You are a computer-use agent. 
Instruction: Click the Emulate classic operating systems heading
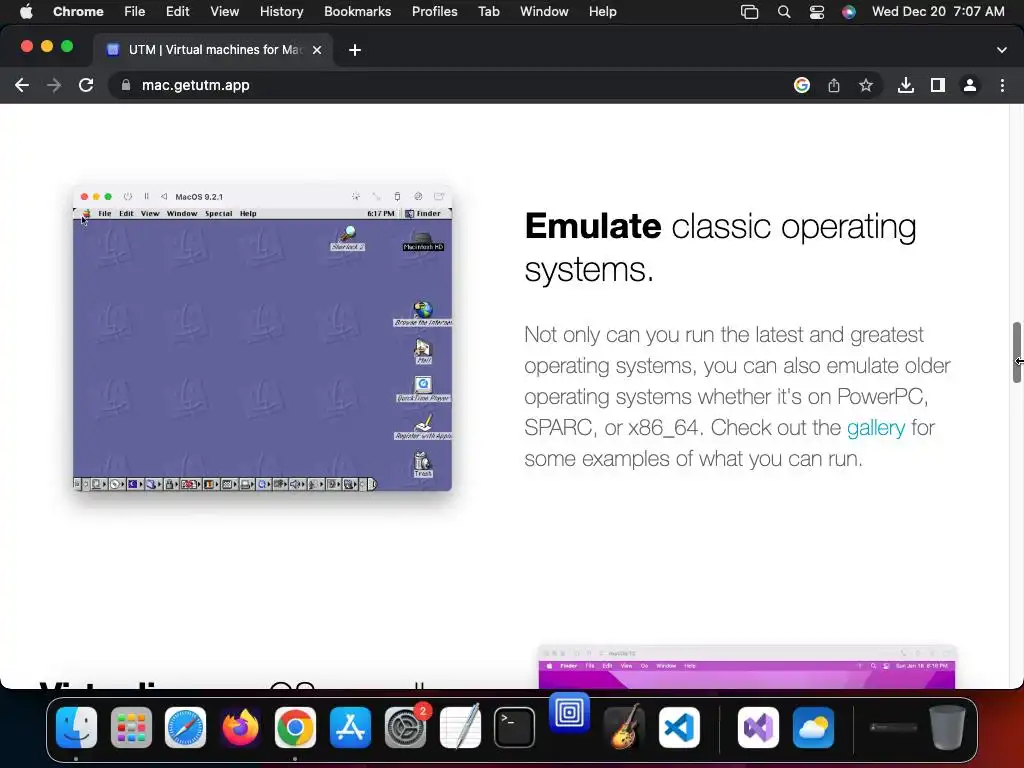pyautogui.click(x=720, y=248)
